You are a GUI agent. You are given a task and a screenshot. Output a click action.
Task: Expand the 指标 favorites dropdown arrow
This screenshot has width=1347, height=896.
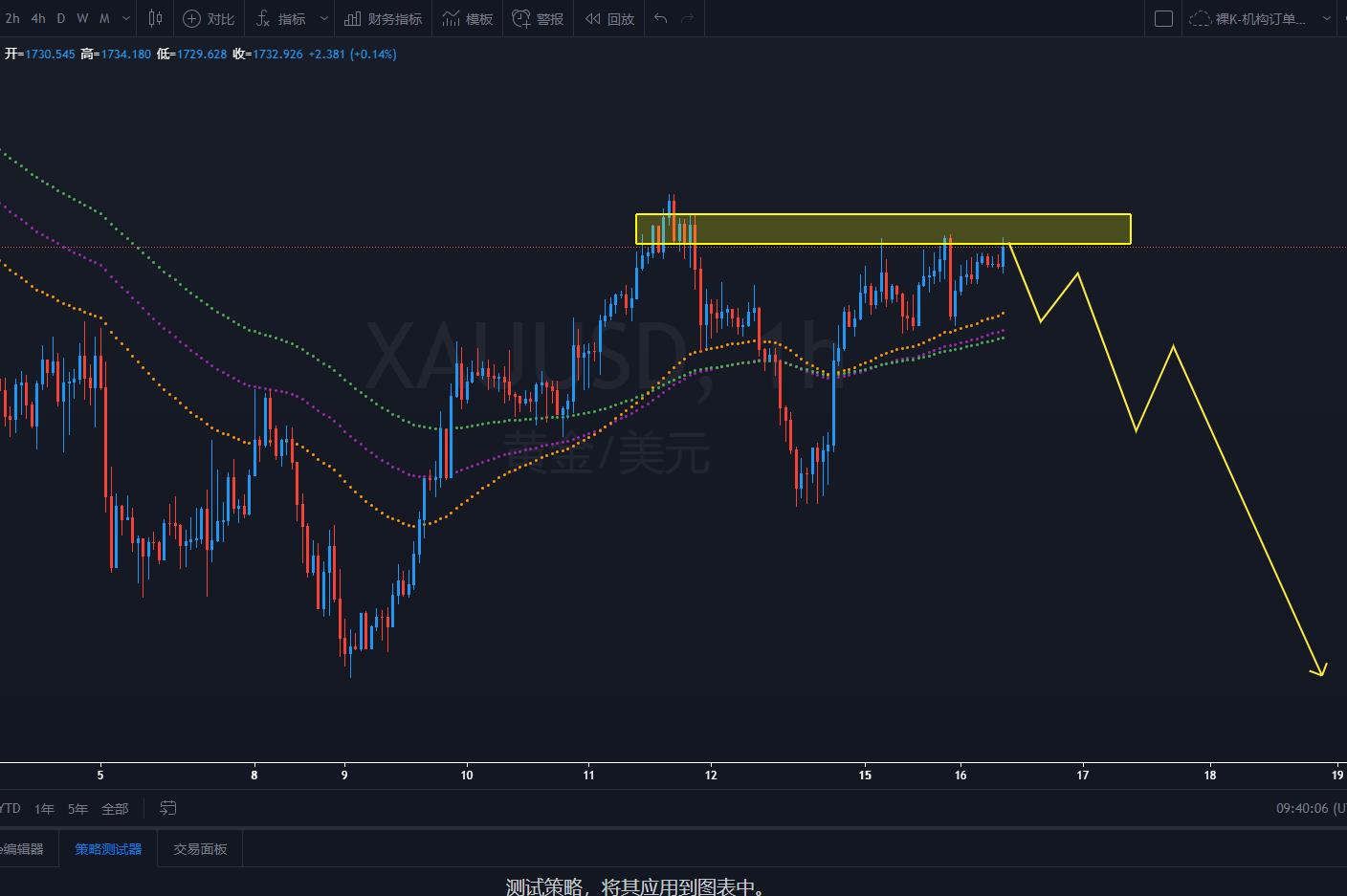[x=324, y=18]
